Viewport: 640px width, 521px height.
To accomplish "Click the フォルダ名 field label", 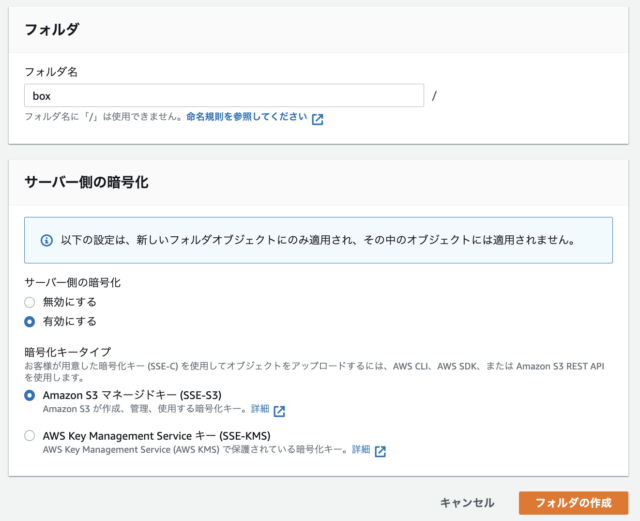I will [51, 72].
